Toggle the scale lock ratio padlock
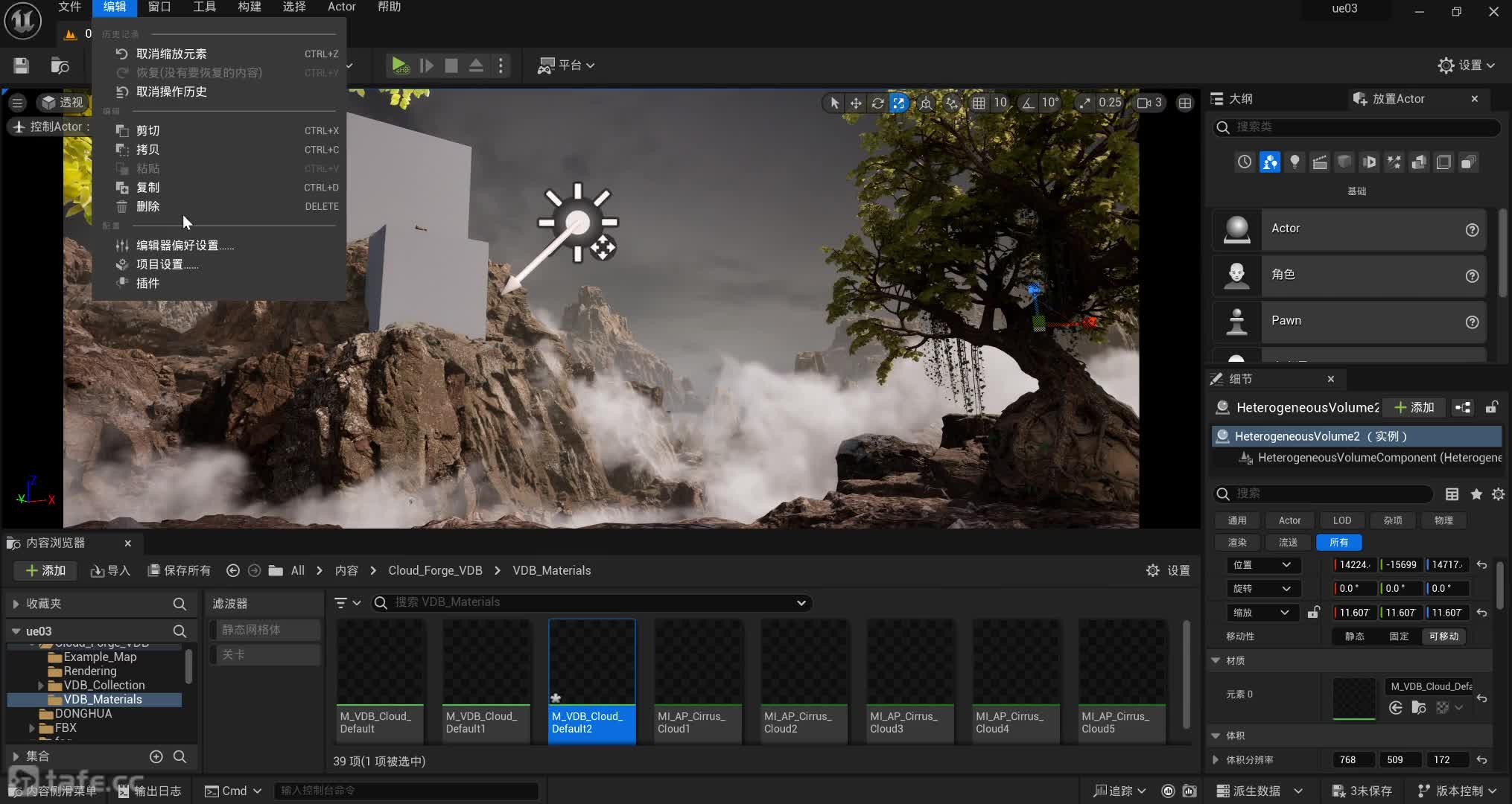This screenshot has width=1512, height=804. pyautogui.click(x=1313, y=613)
